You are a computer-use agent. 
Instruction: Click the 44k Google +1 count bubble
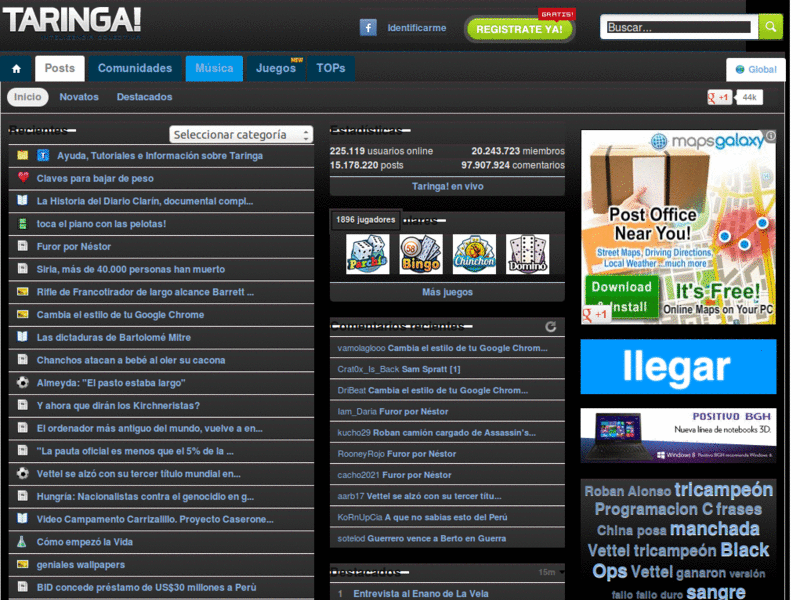pos(749,97)
